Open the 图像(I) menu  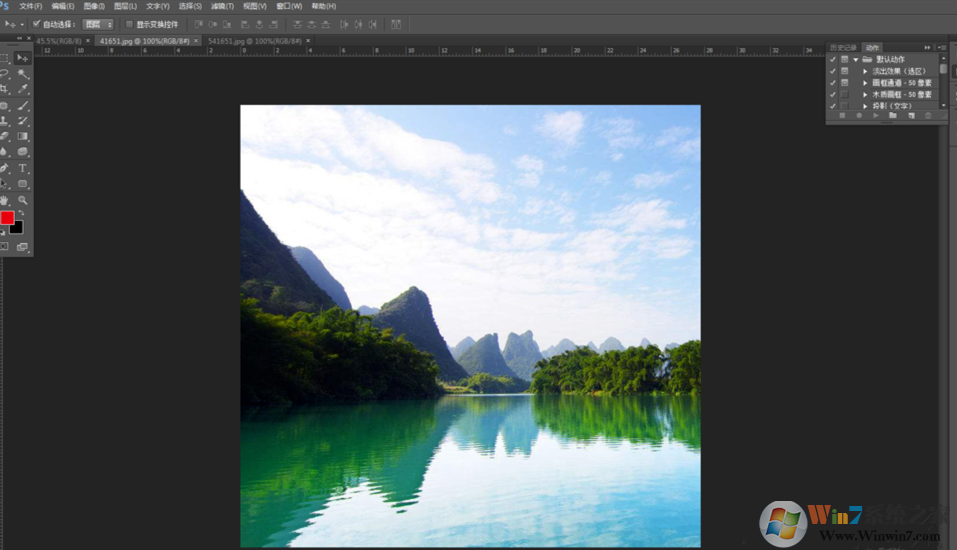[94, 6]
